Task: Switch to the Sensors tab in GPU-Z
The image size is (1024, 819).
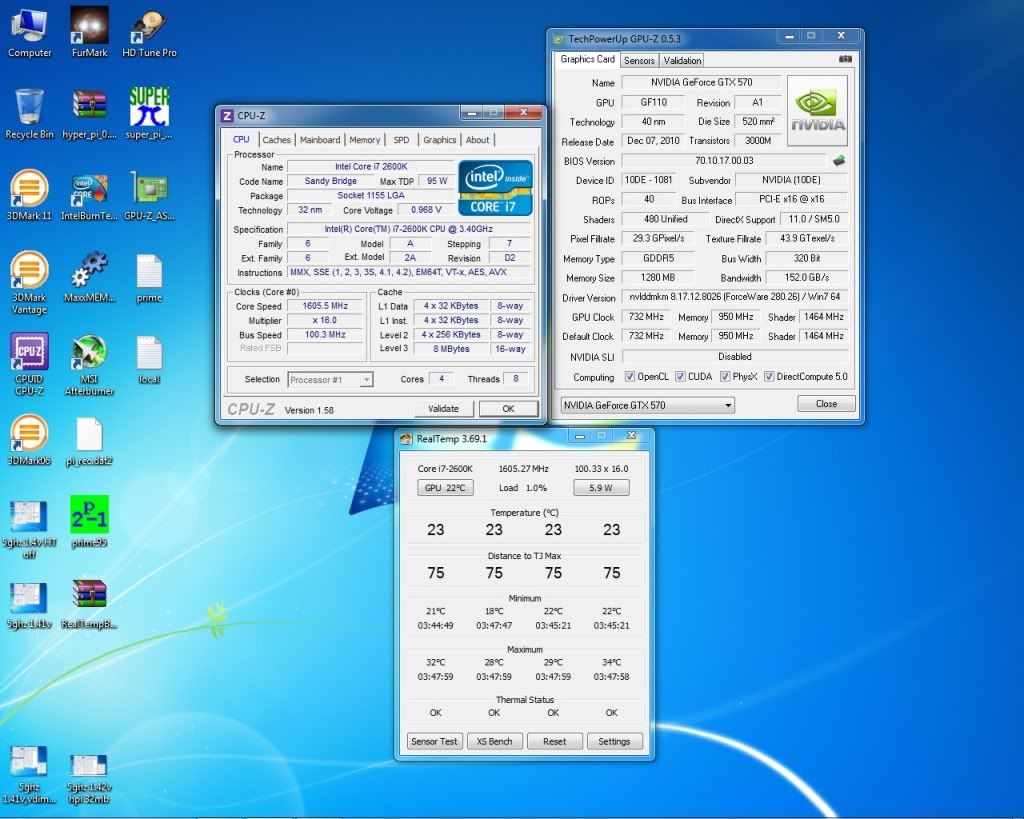Action: coord(639,60)
